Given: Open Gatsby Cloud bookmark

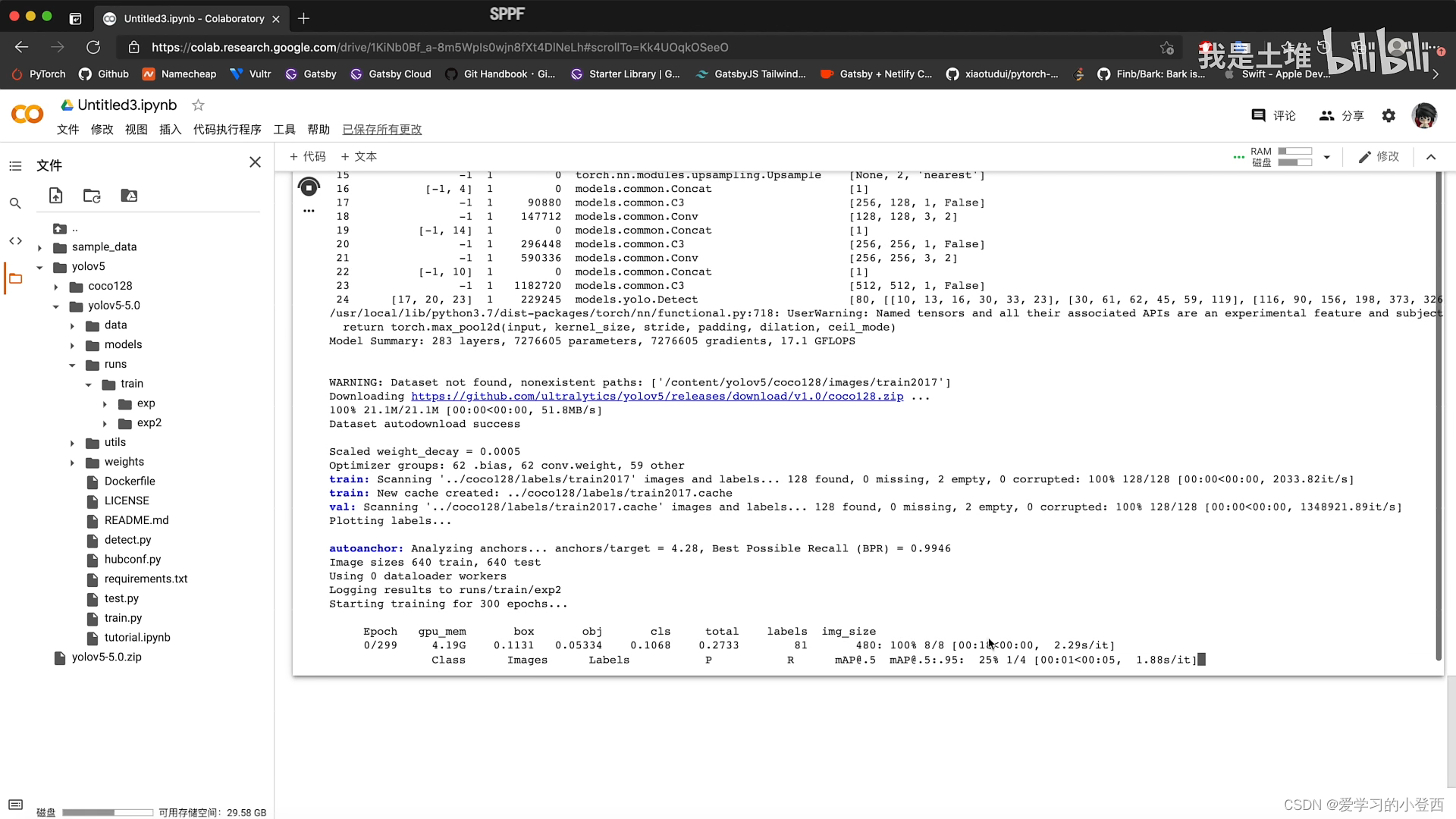Looking at the screenshot, I should [391, 74].
